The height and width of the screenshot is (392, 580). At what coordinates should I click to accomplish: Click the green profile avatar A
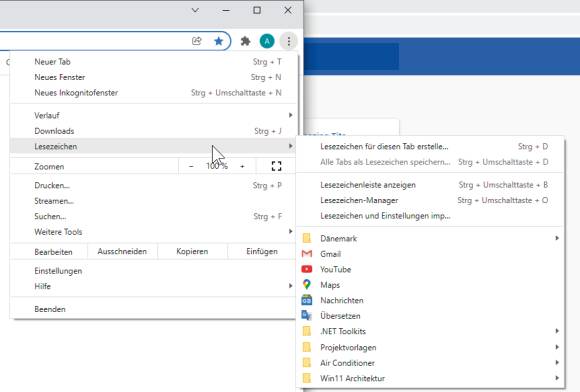pyautogui.click(x=267, y=41)
